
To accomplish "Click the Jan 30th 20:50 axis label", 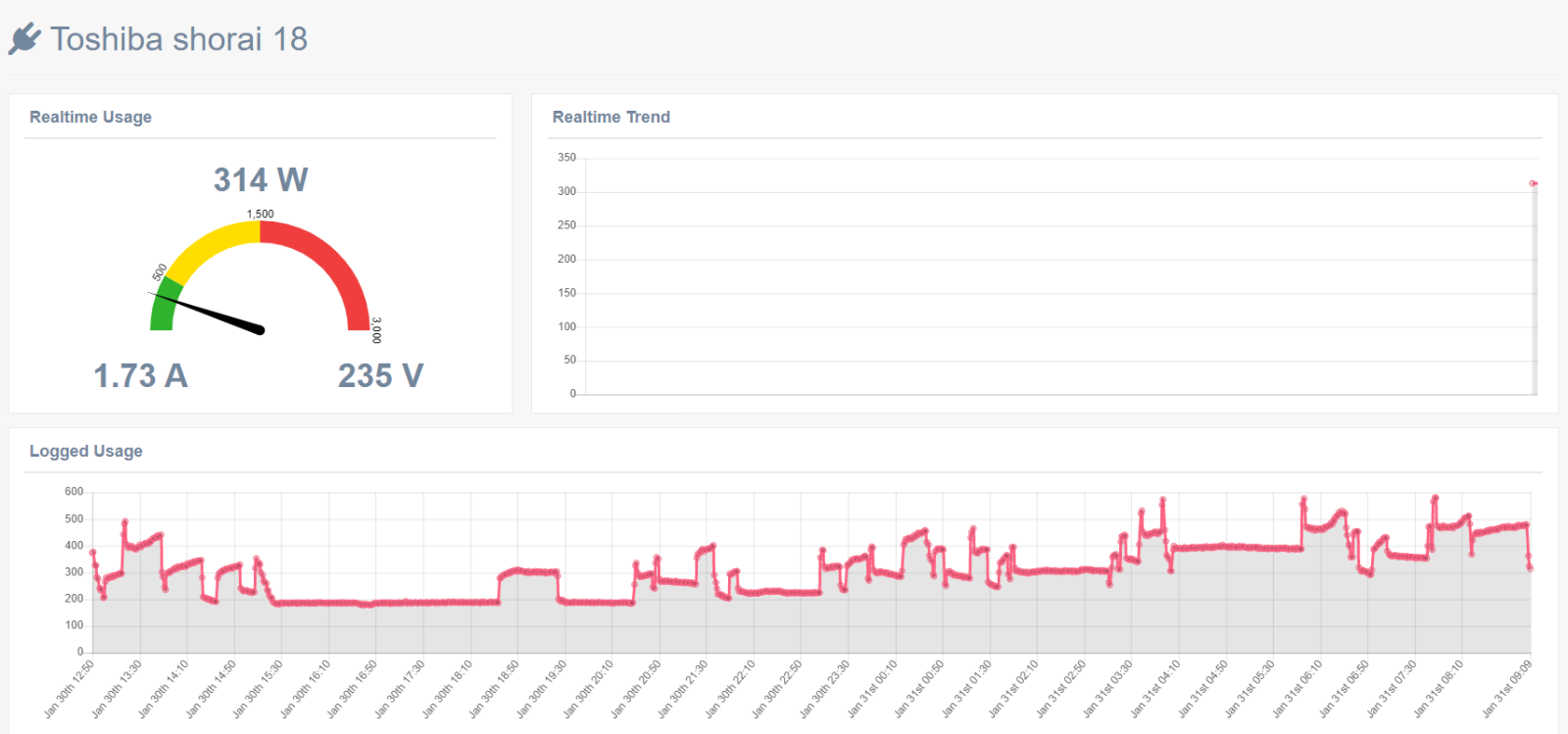I will [x=636, y=689].
